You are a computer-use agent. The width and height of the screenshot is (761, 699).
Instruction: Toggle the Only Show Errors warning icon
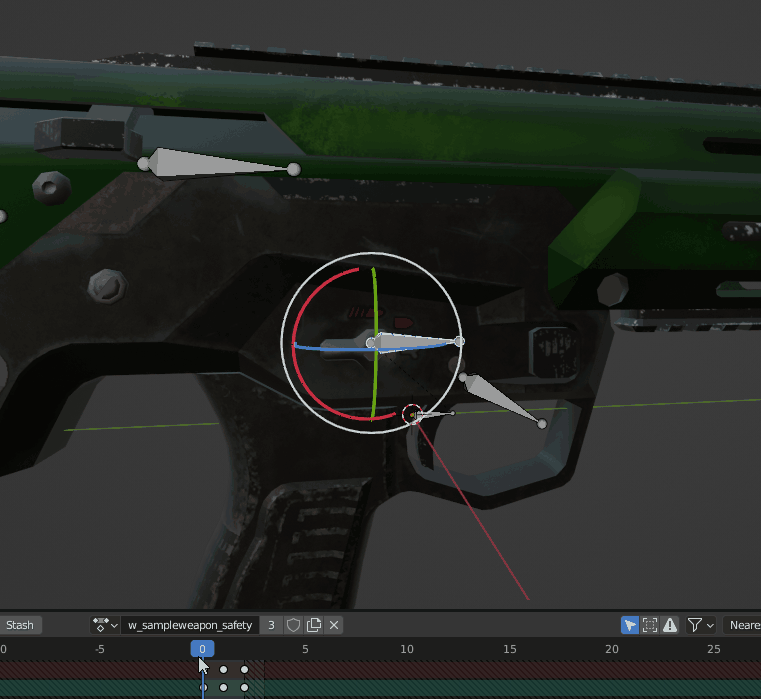click(670, 625)
